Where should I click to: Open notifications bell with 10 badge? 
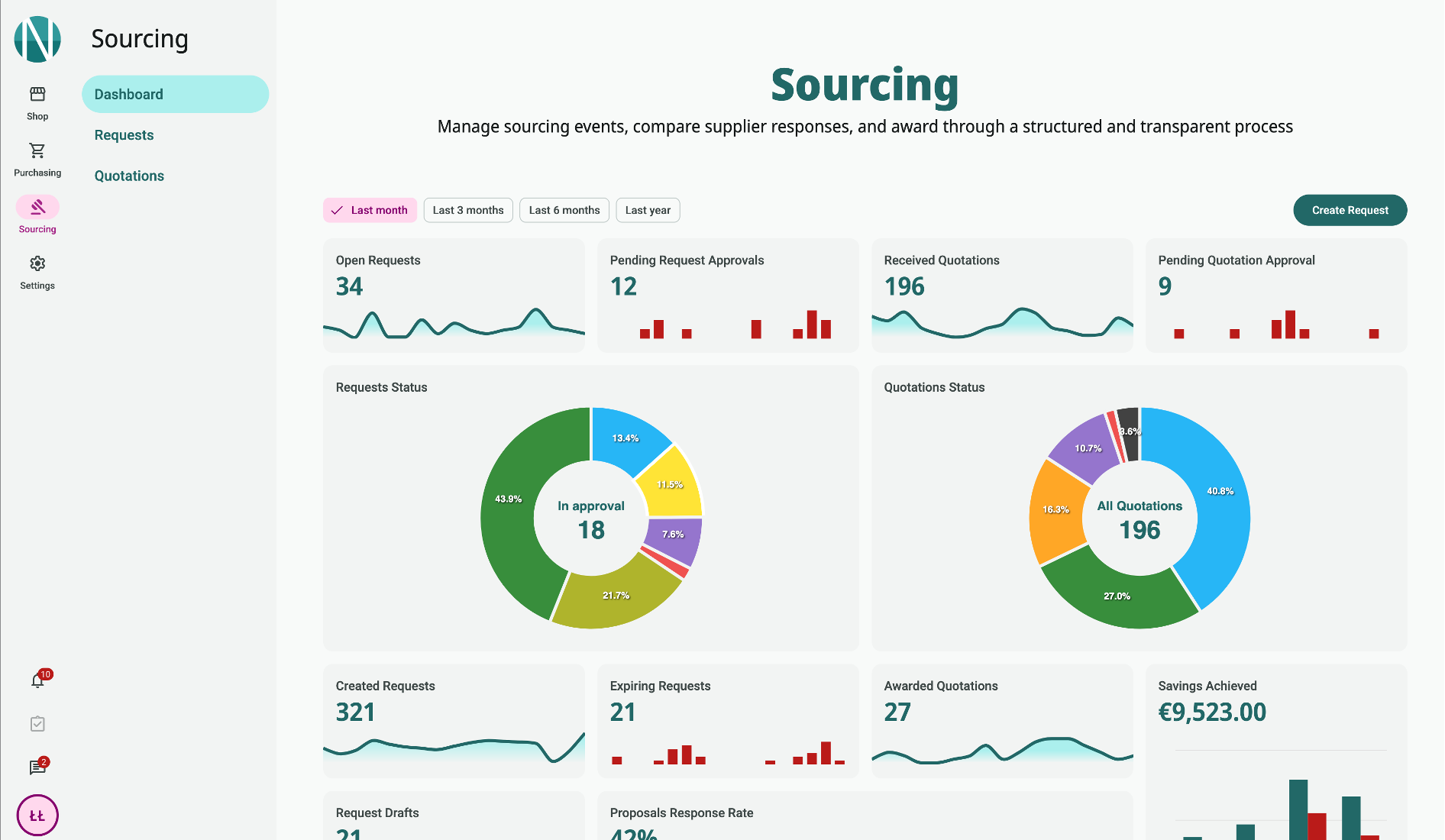[x=37, y=680]
